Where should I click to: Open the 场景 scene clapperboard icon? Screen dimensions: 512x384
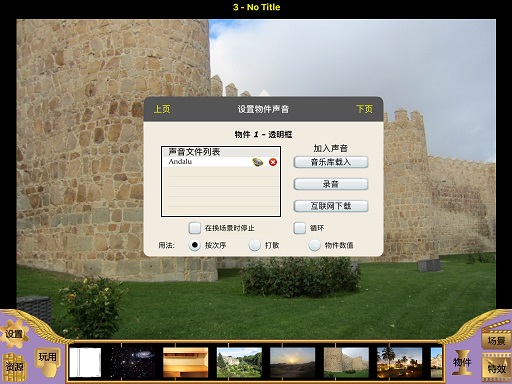click(x=496, y=337)
